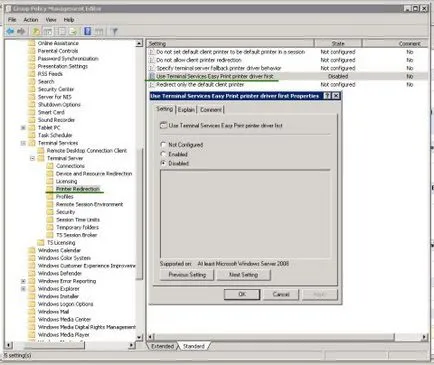Click the blue Help toolbar icon
Image resolution: width=434 pixels, height=365 pixels.
(x=87, y=32)
